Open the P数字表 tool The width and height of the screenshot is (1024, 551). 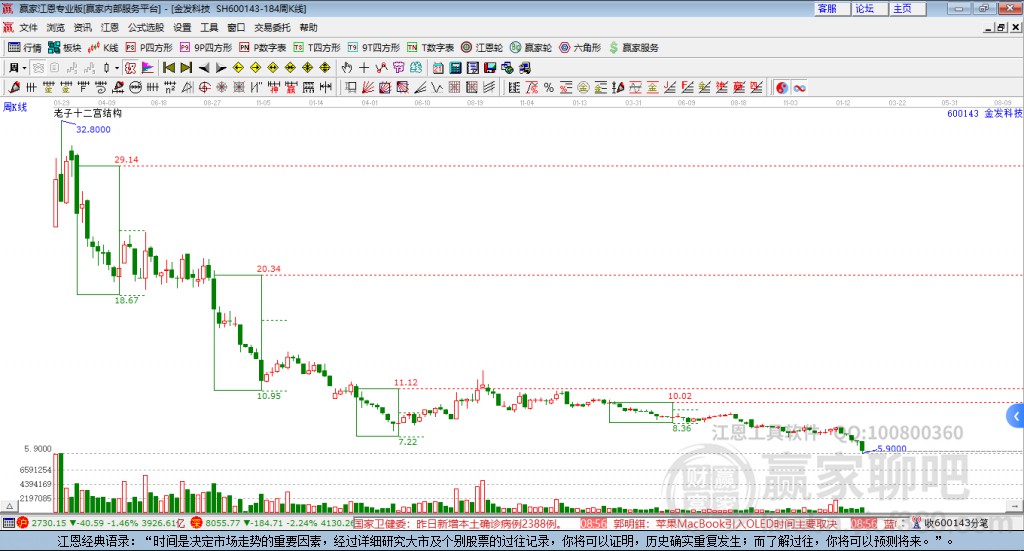[263, 48]
